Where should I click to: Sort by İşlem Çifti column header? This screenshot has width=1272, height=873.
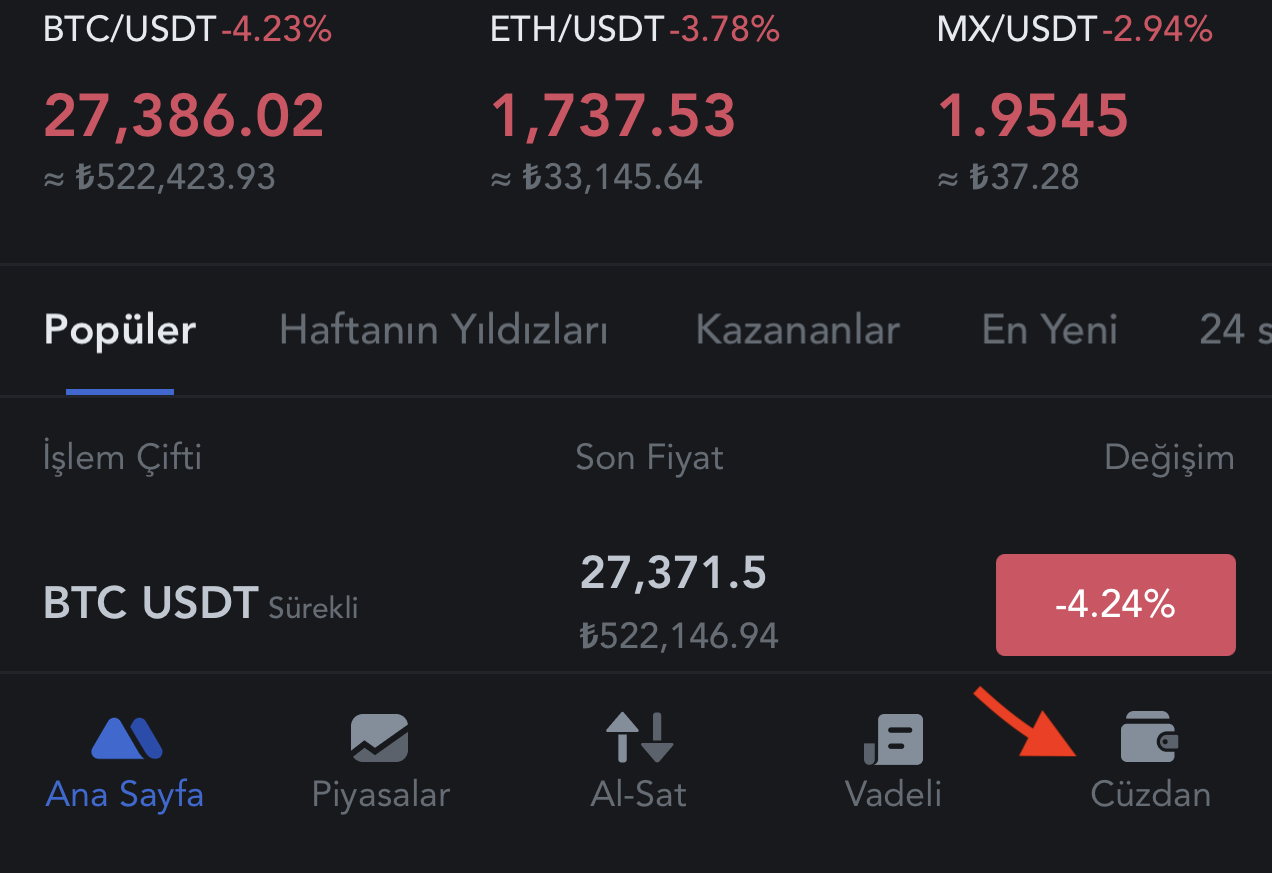tap(123, 458)
